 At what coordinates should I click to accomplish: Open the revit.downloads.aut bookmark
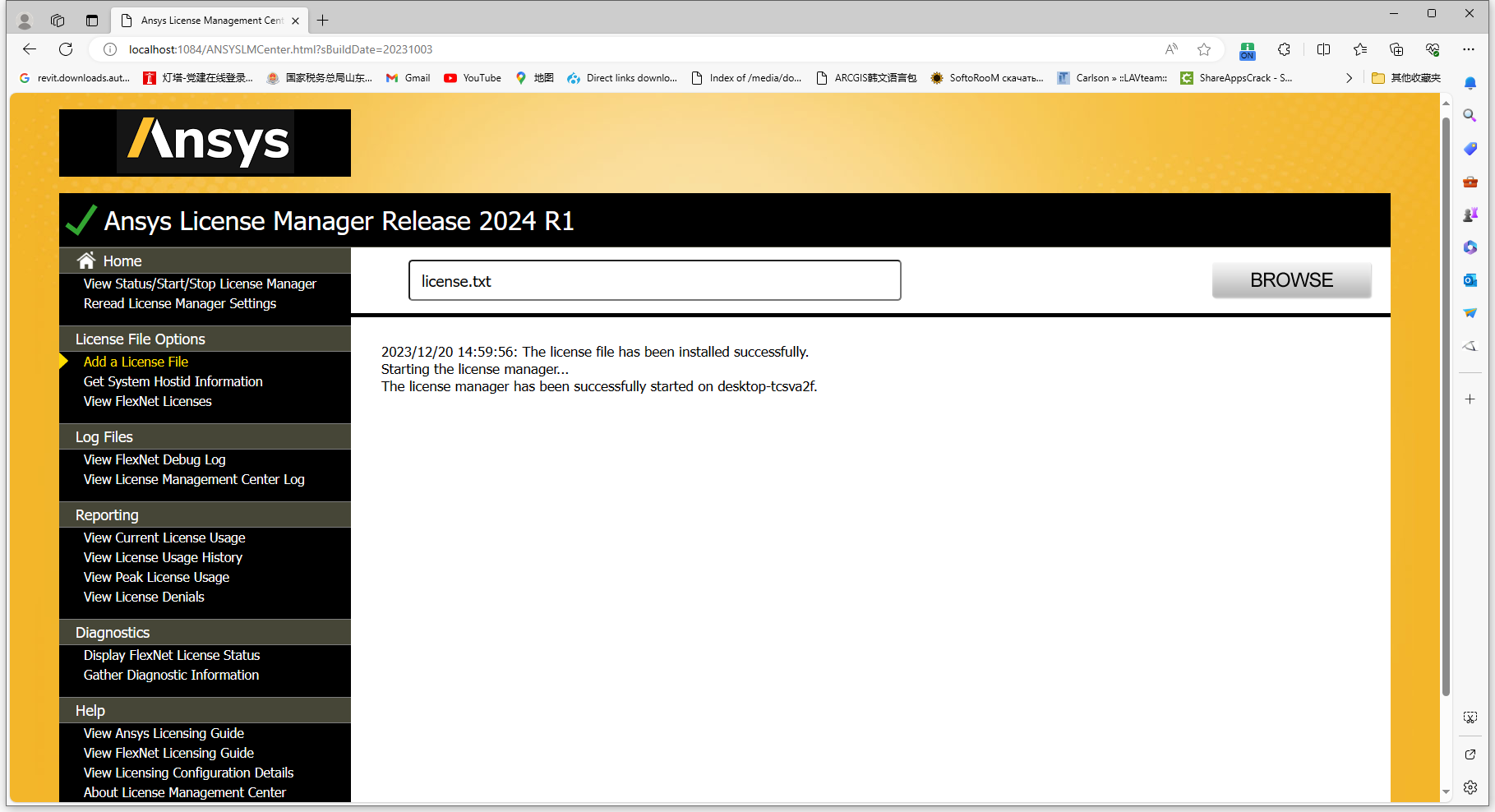[x=74, y=78]
